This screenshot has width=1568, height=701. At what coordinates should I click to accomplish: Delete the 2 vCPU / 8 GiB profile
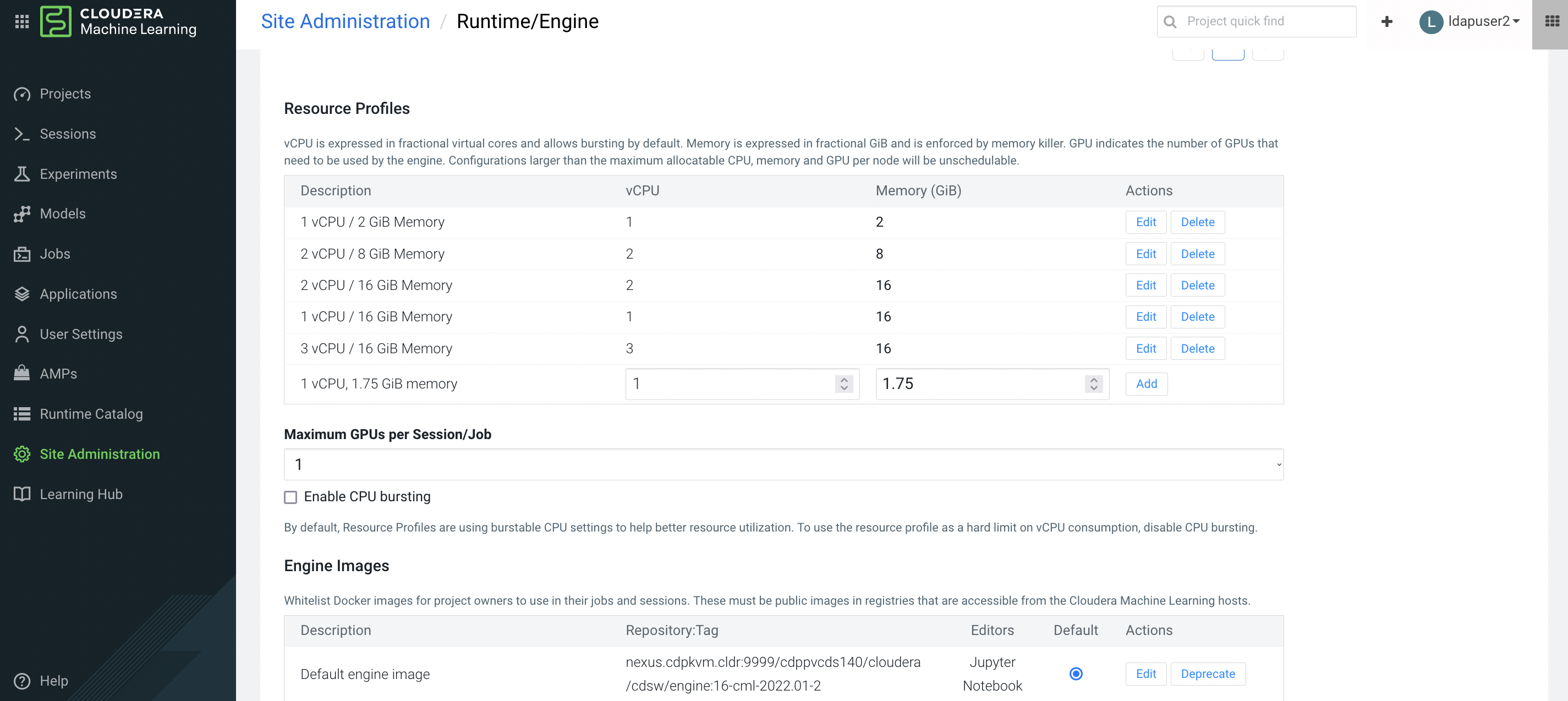[x=1197, y=254]
